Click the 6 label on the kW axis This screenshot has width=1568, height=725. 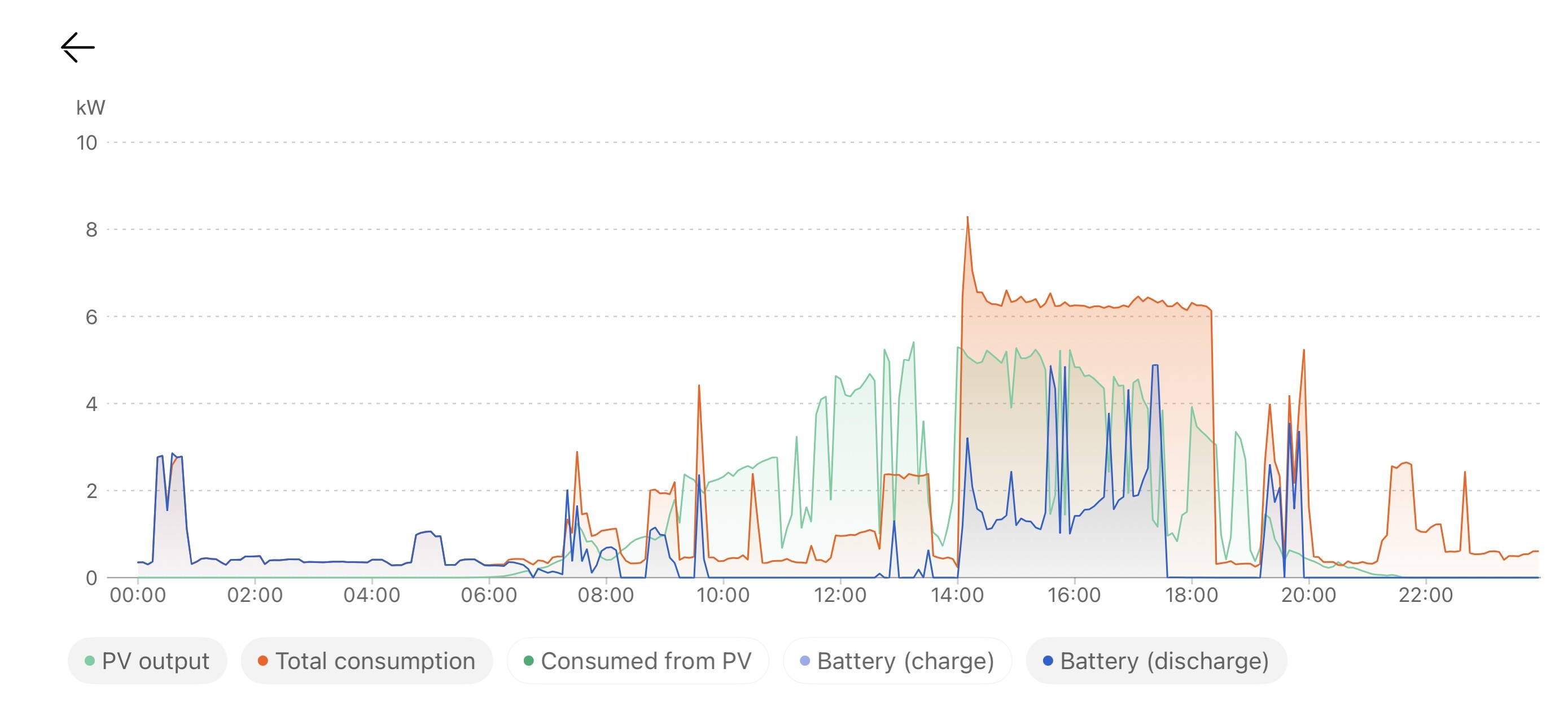pyautogui.click(x=91, y=317)
